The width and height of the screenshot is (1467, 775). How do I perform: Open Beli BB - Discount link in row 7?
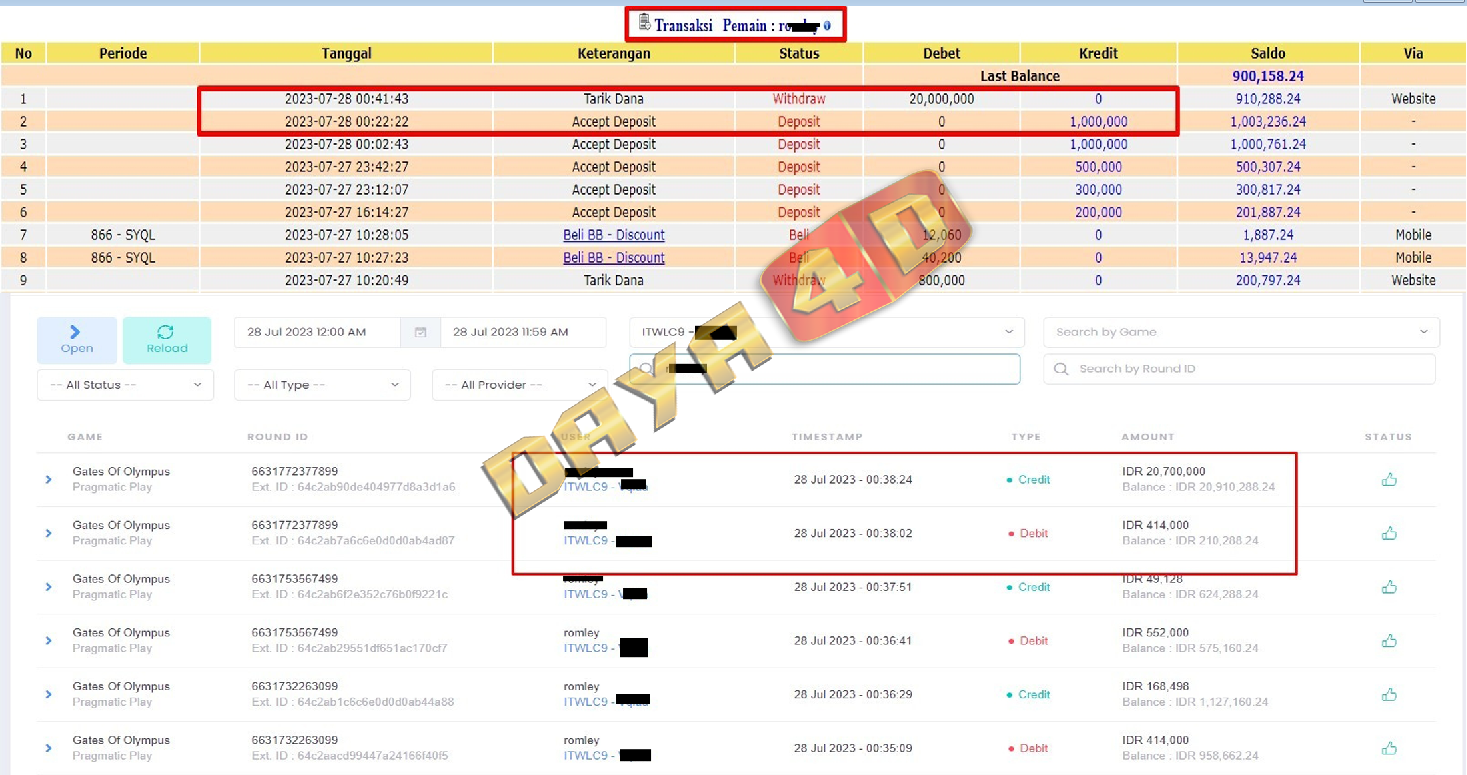tap(614, 235)
